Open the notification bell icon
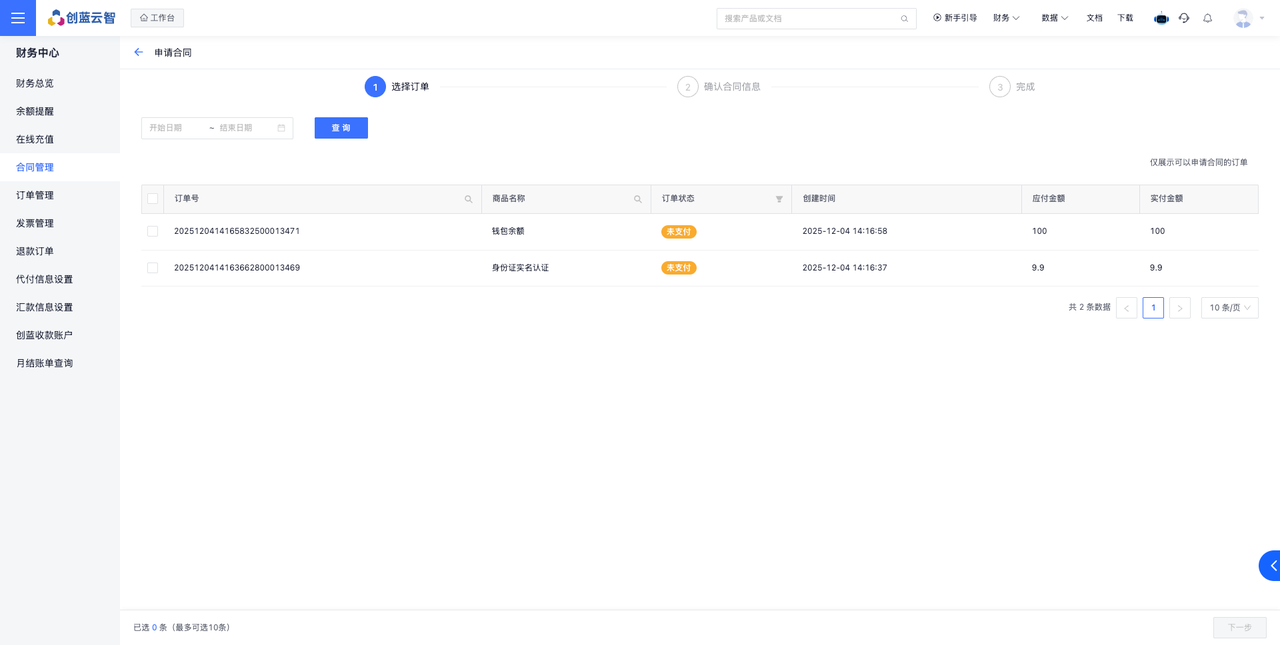The image size is (1280, 645). tap(1207, 18)
